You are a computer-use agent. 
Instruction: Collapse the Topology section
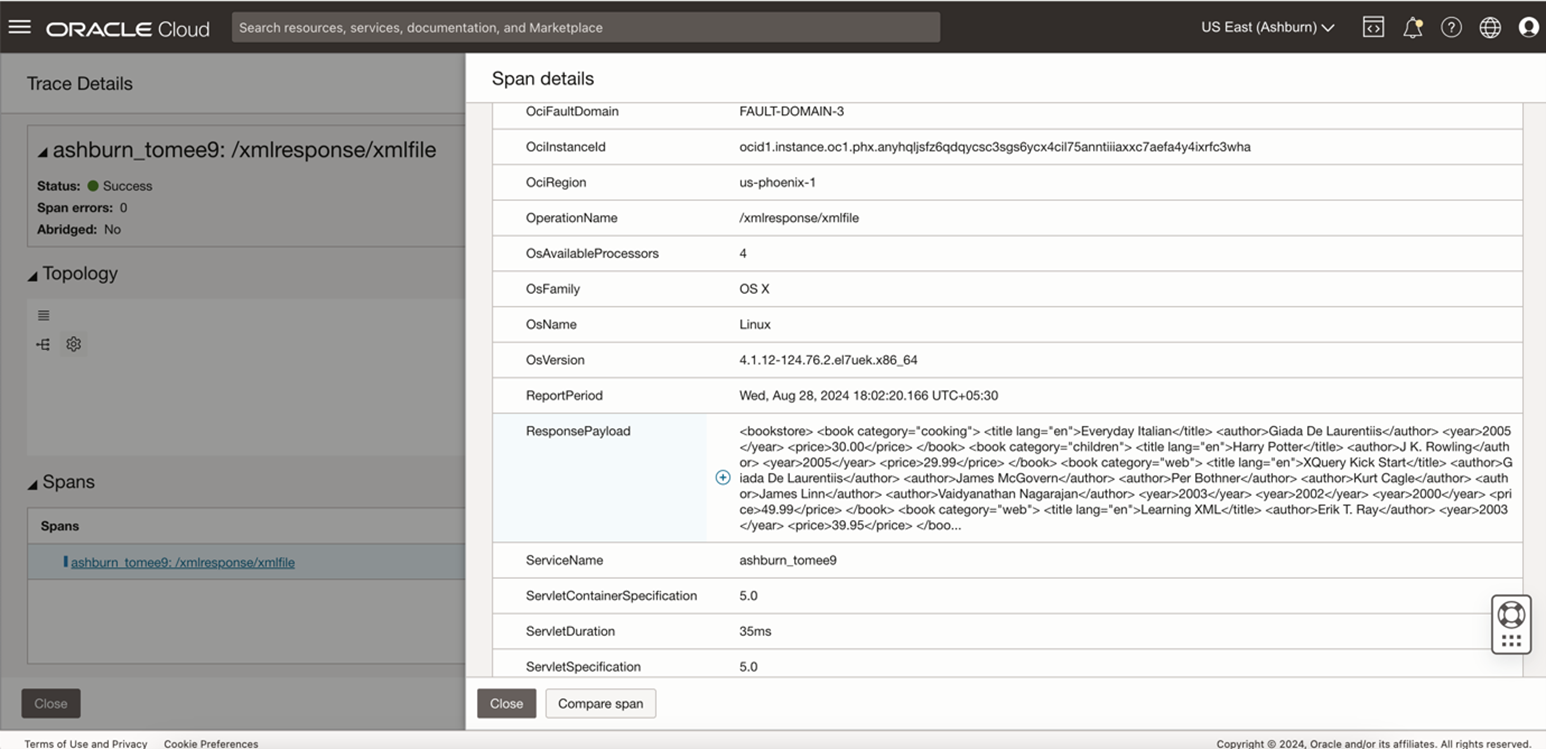tap(33, 275)
